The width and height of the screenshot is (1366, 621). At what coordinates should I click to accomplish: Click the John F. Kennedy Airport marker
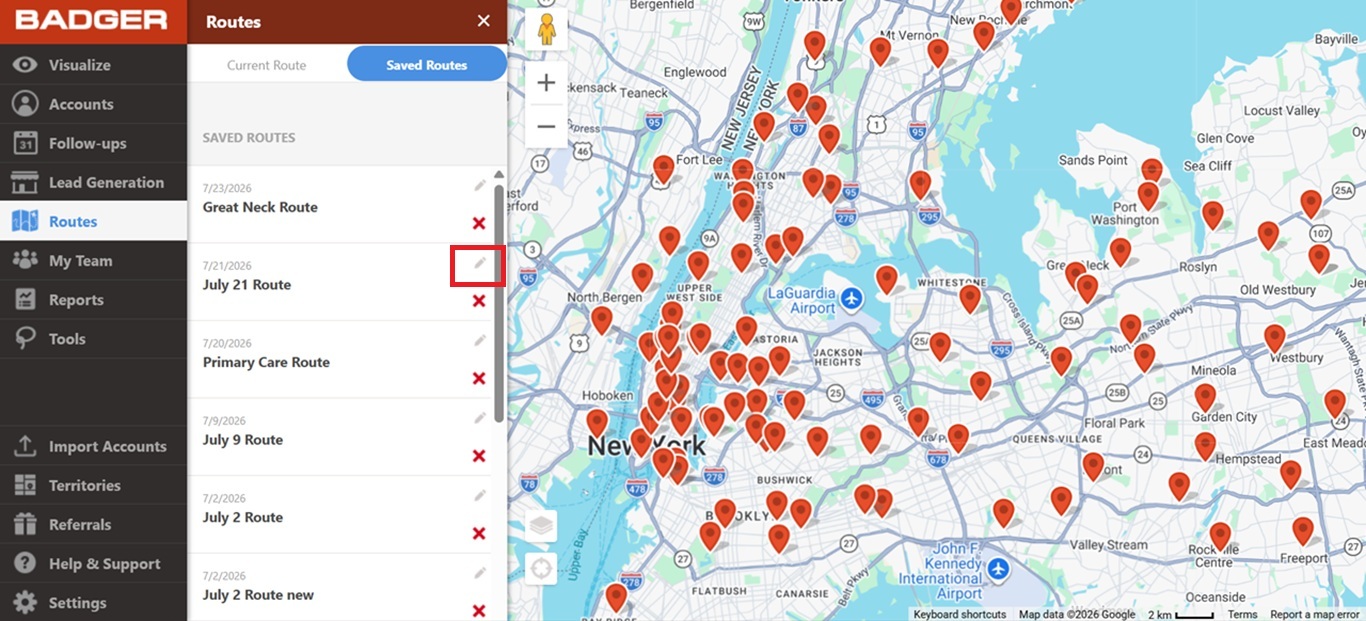pos(998,568)
